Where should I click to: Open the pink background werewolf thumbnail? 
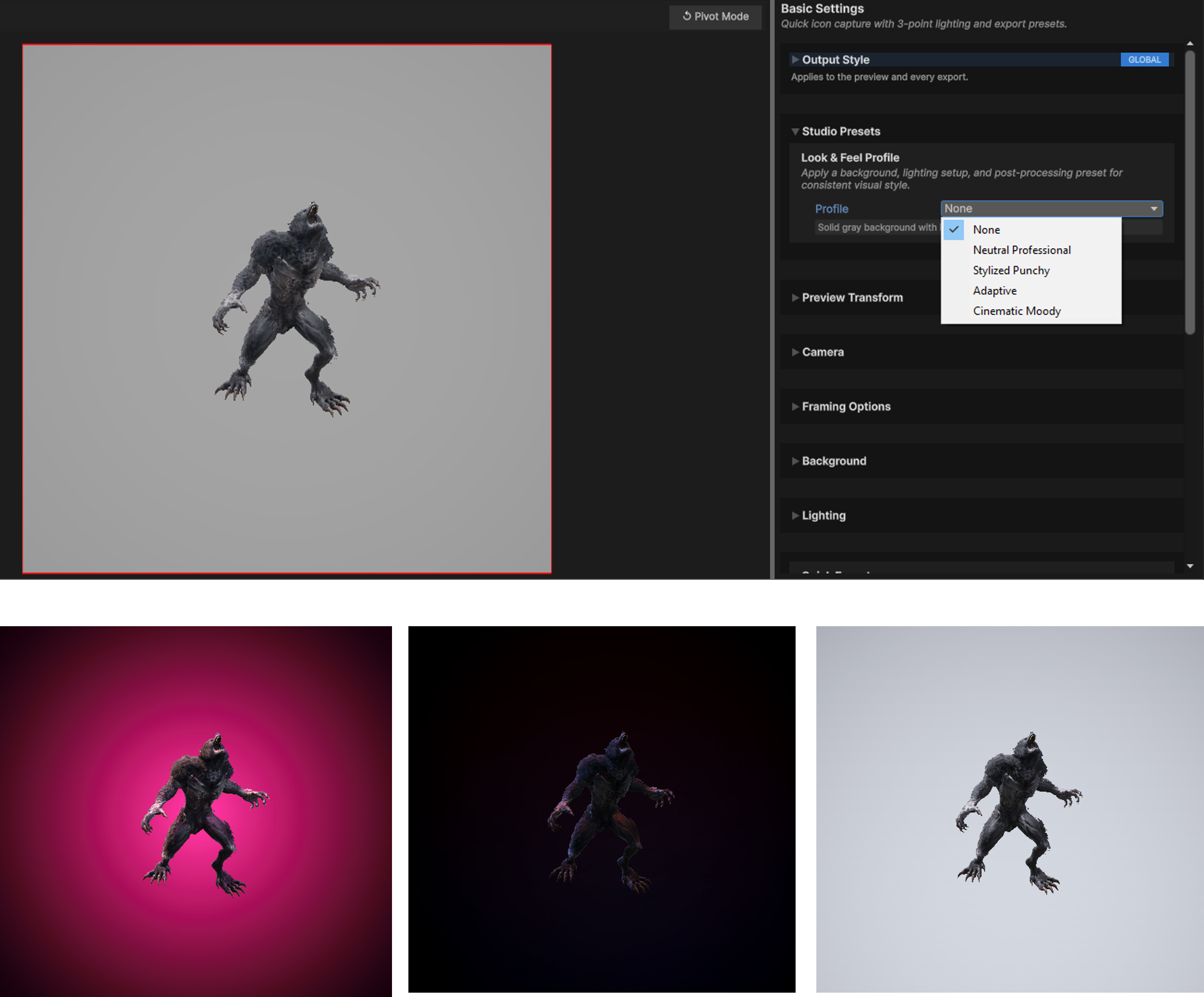click(x=196, y=811)
